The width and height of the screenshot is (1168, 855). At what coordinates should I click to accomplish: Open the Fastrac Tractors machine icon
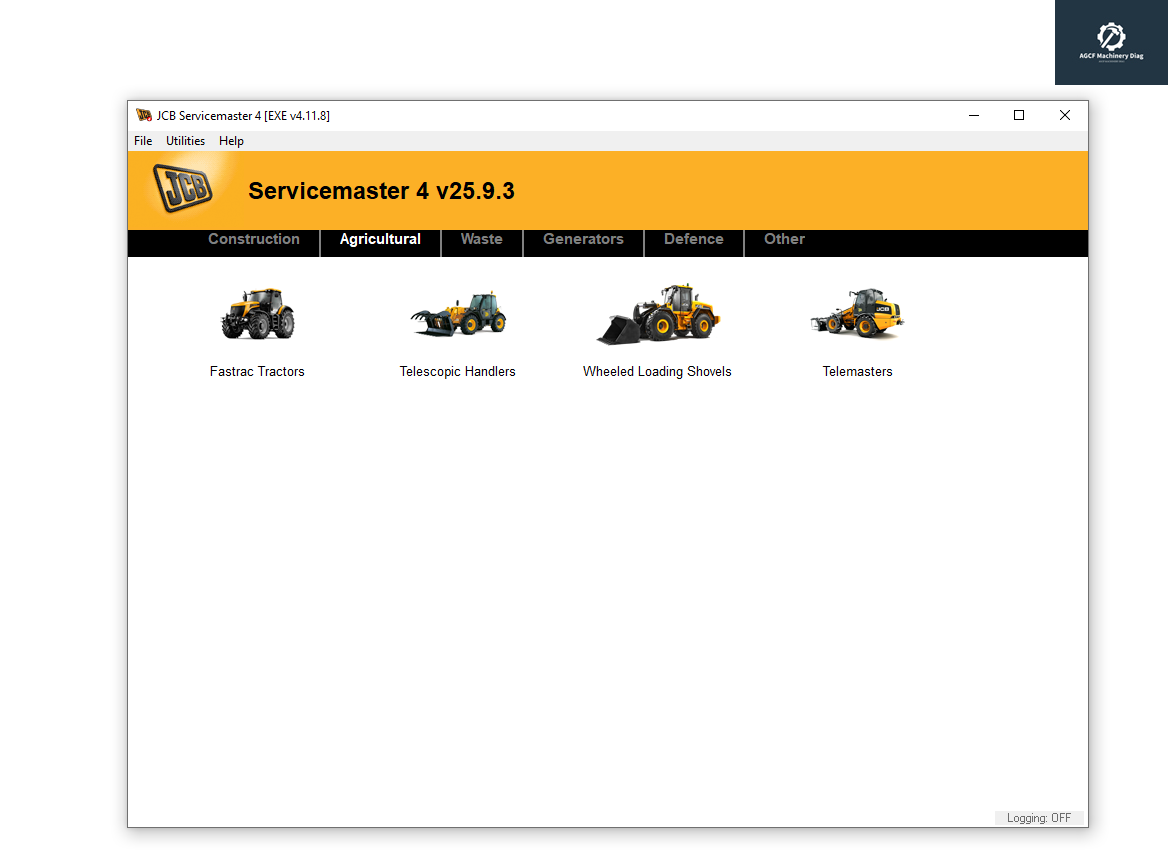tap(257, 314)
